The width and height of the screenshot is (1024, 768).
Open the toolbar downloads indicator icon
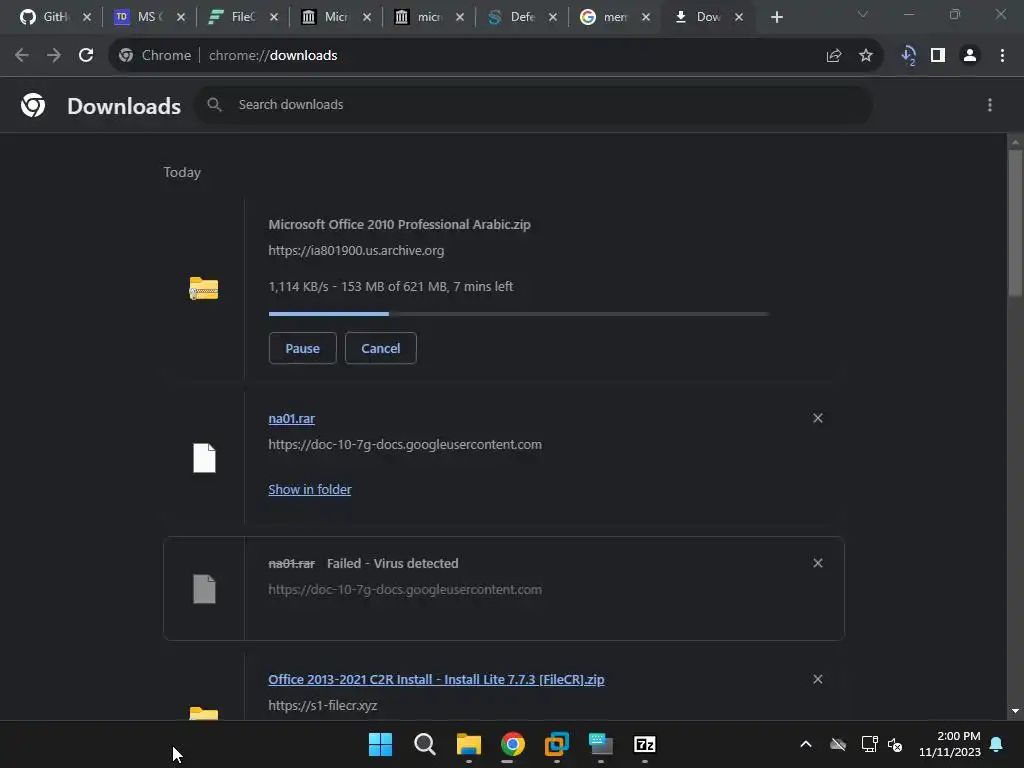tap(908, 56)
